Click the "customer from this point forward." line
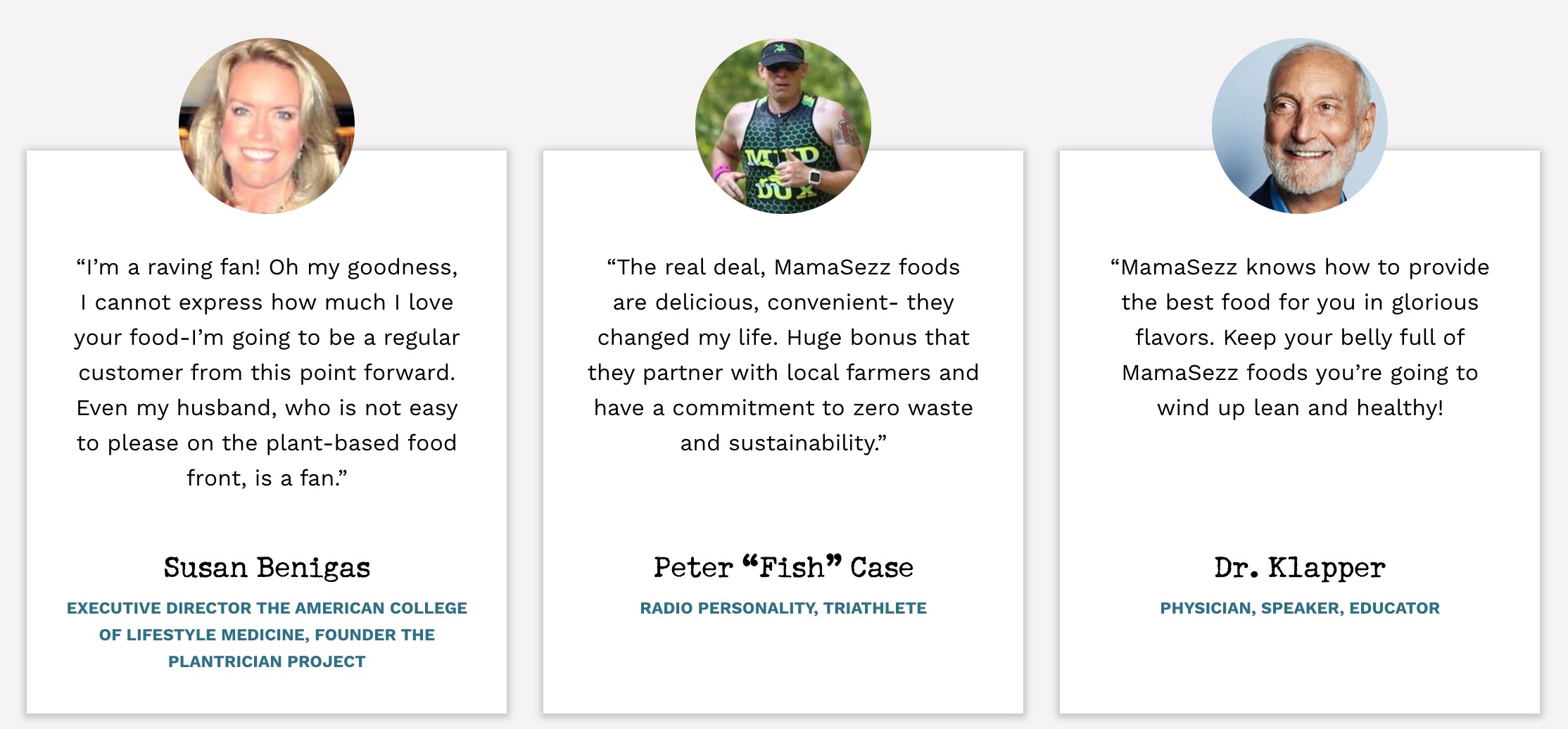Image resolution: width=1568 pixels, height=729 pixels. [267, 373]
